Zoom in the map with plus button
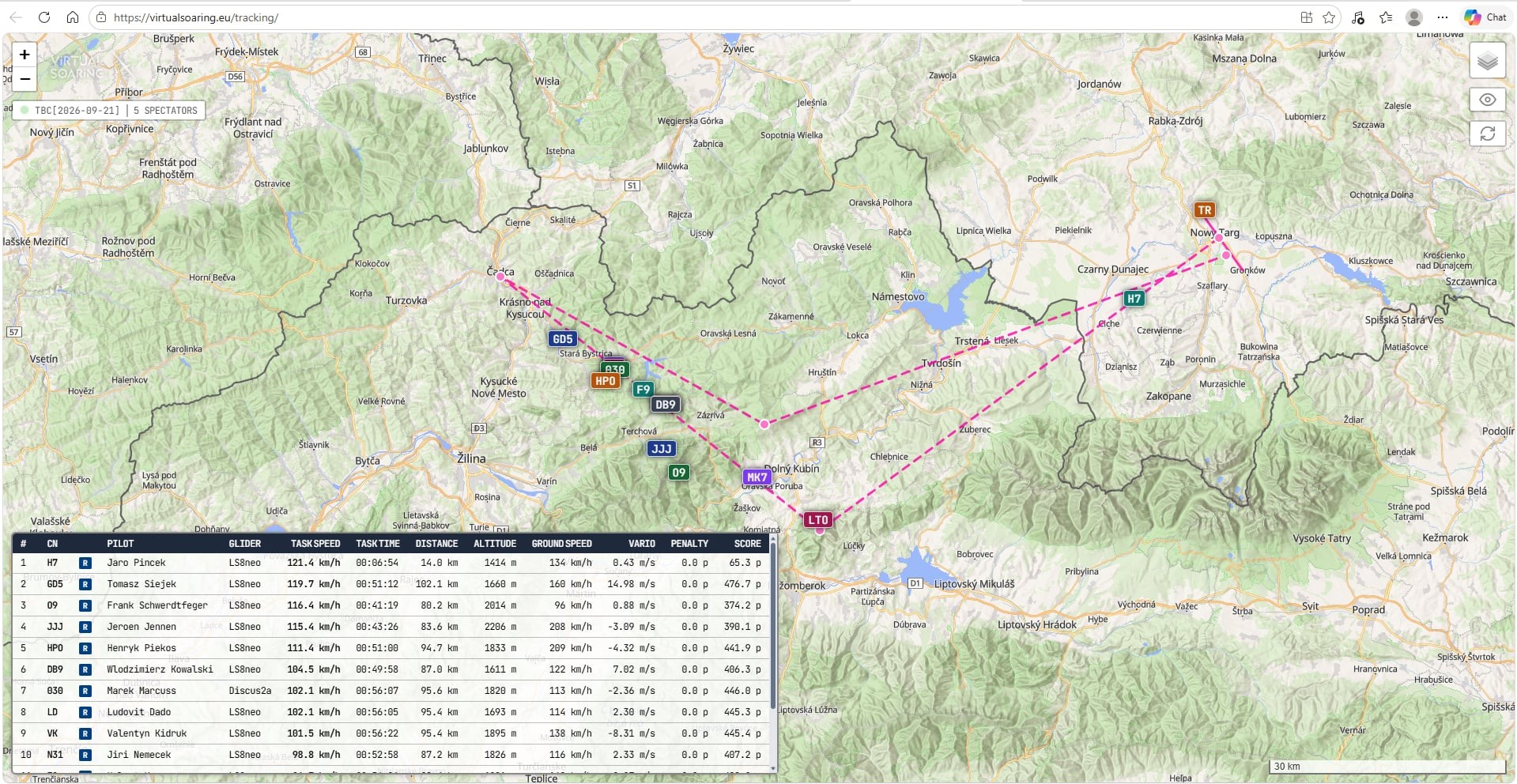1517x784 pixels. click(x=25, y=55)
